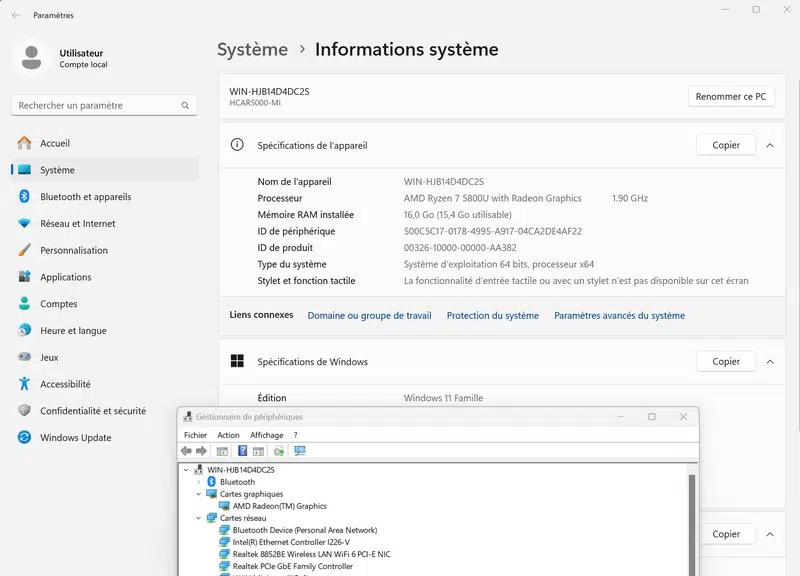
Task: Collapse Spécifications de l'appareil section
Action: tap(770, 145)
